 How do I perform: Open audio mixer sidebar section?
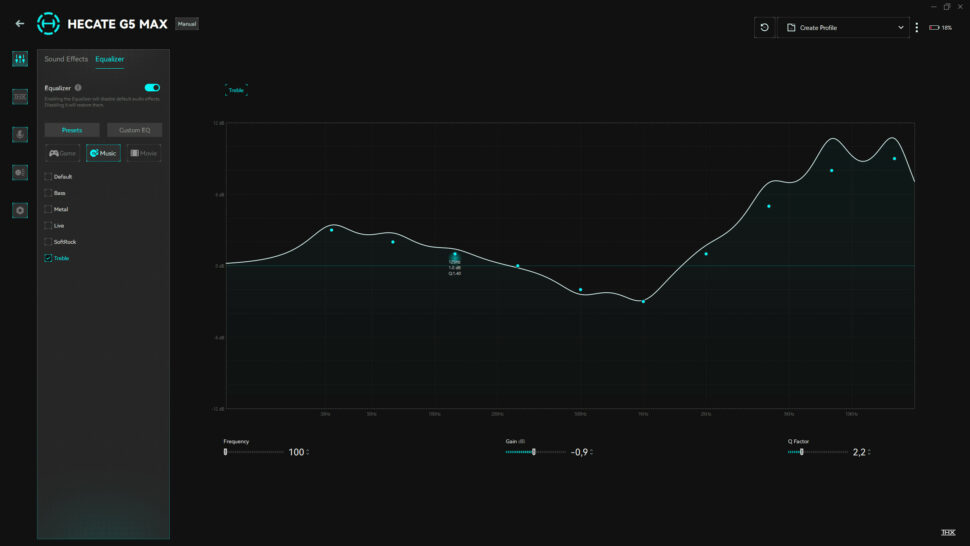click(x=20, y=59)
